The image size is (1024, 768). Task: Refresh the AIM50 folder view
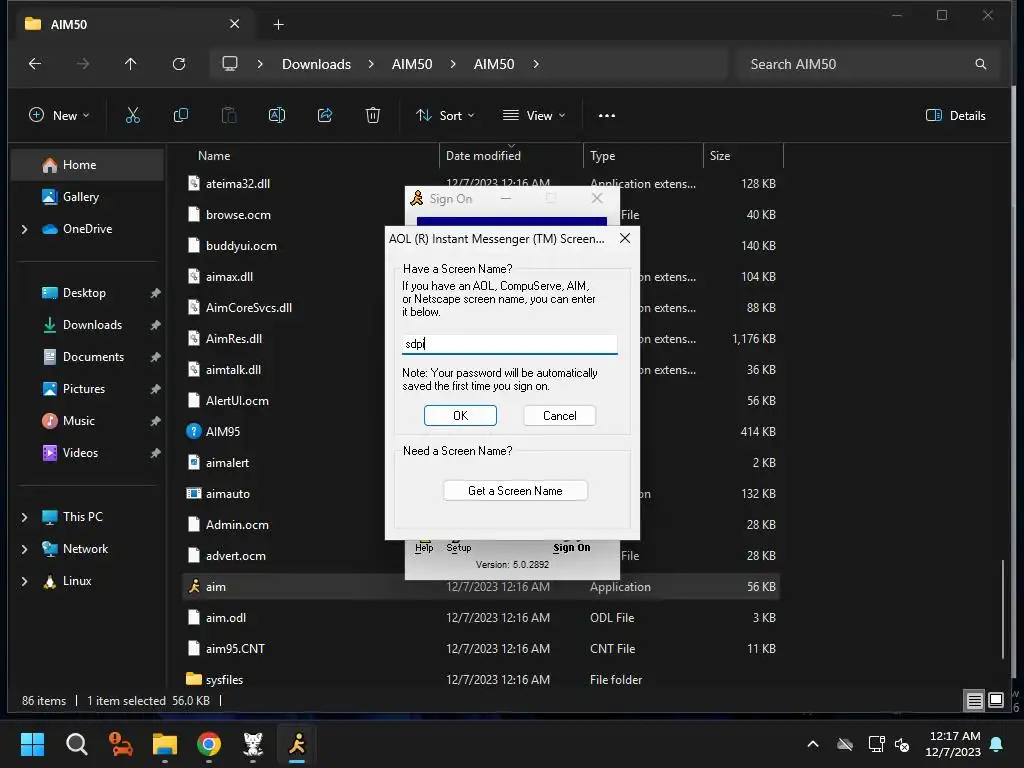click(179, 64)
